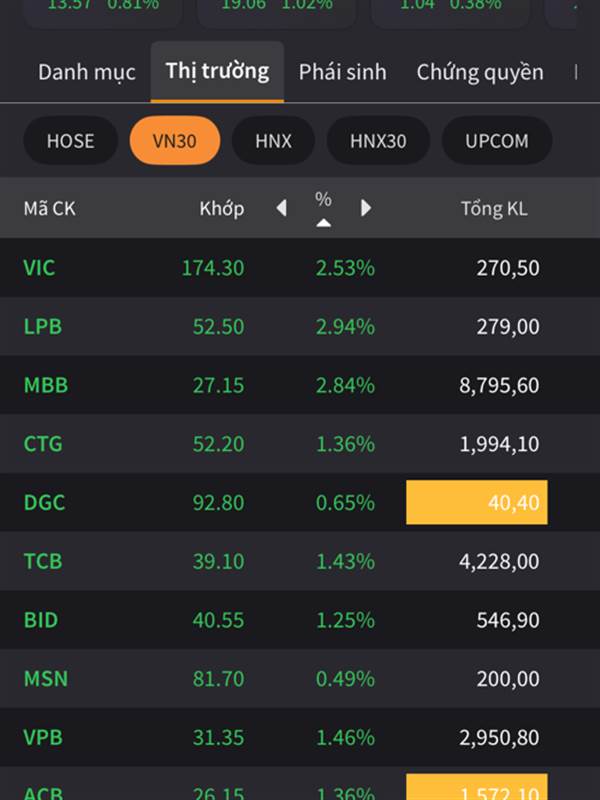This screenshot has height=800, width=600.
Task: Open the Phái sinh tab
Action: pyautogui.click(x=342, y=72)
